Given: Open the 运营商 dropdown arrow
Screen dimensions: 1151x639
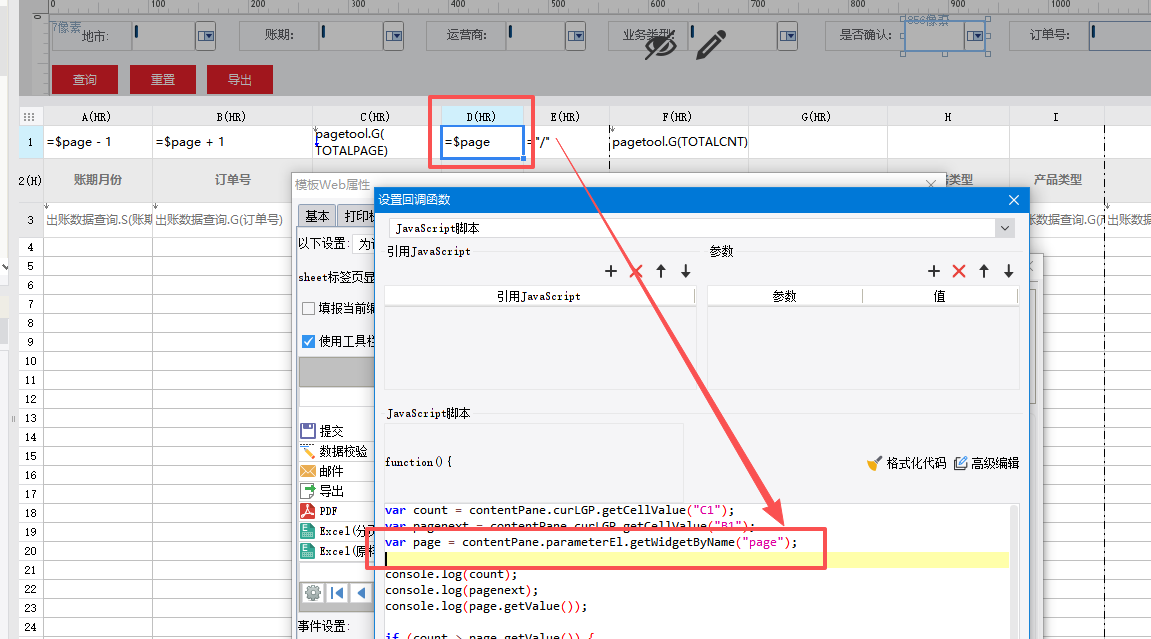Looking at the screenshot, I should 576,36.
